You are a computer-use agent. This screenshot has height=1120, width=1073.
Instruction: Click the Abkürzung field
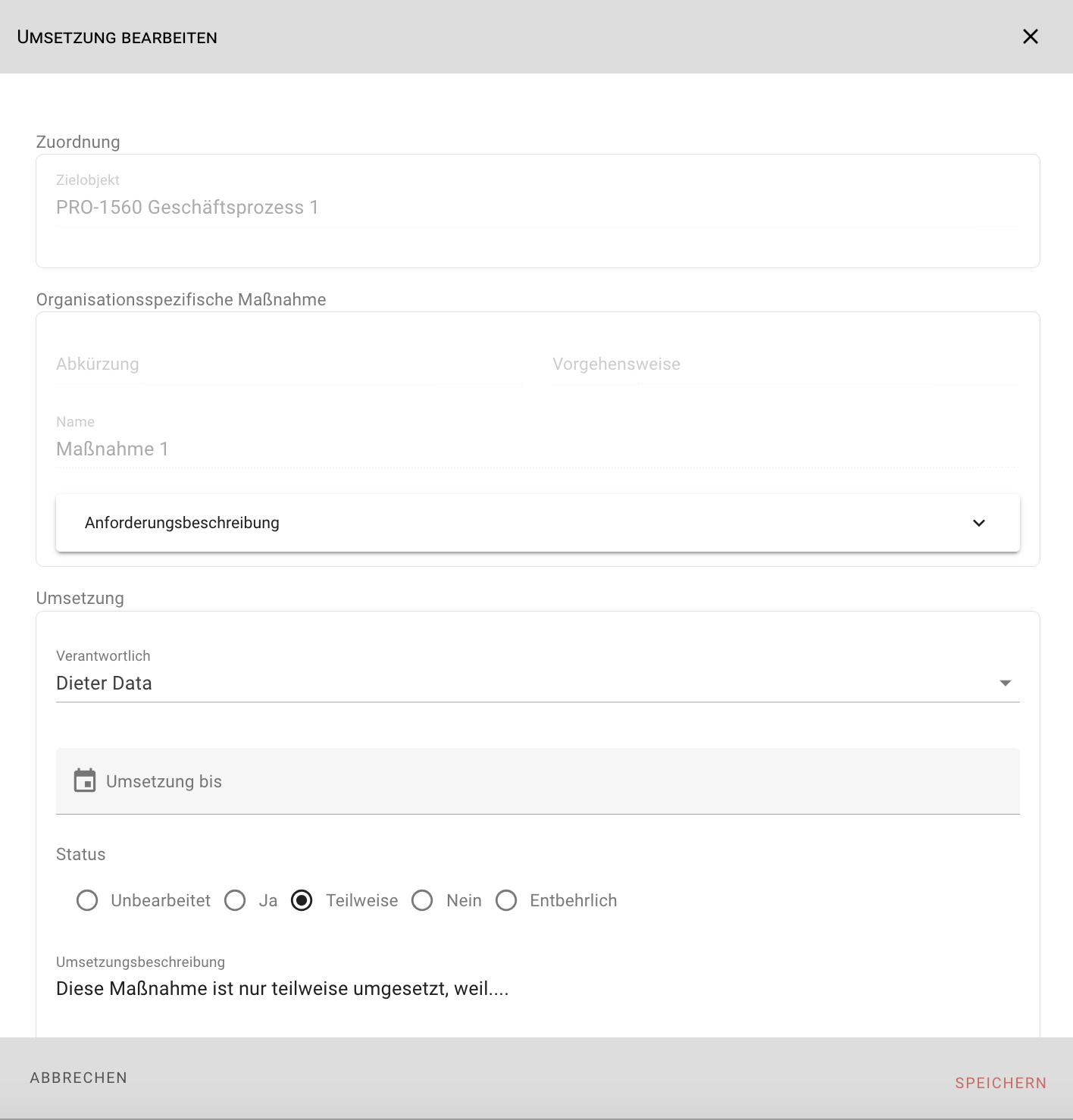[x=288, y=364]
